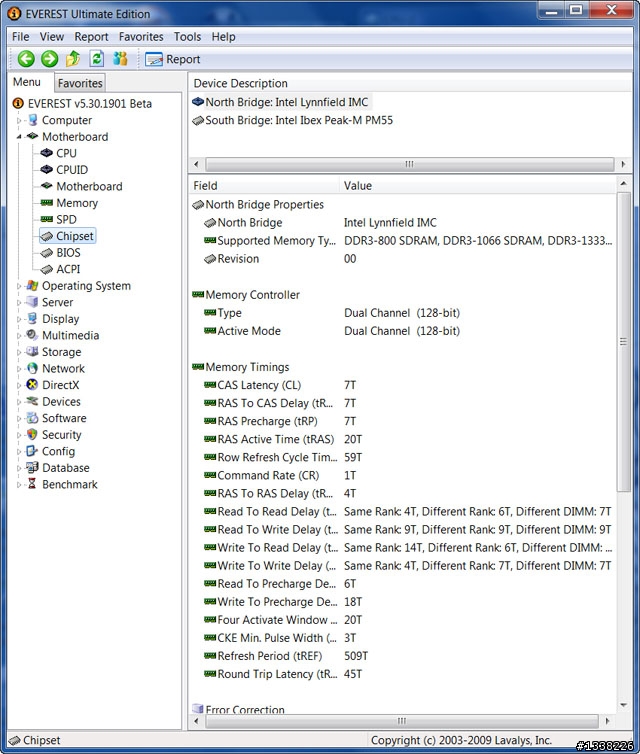Select the Refresh Period (tREF) row

point(402,656)
